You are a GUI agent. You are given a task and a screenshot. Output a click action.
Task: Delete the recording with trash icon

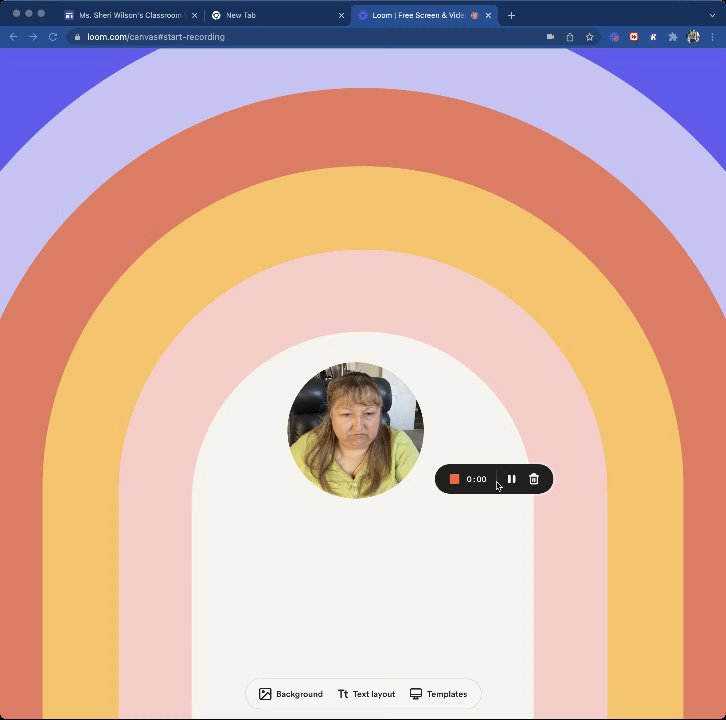pyautogui.click(x=534, y=479)
